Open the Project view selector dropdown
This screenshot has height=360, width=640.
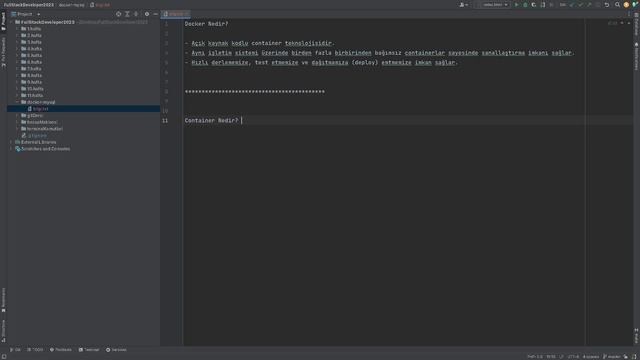tap(26, 14)
